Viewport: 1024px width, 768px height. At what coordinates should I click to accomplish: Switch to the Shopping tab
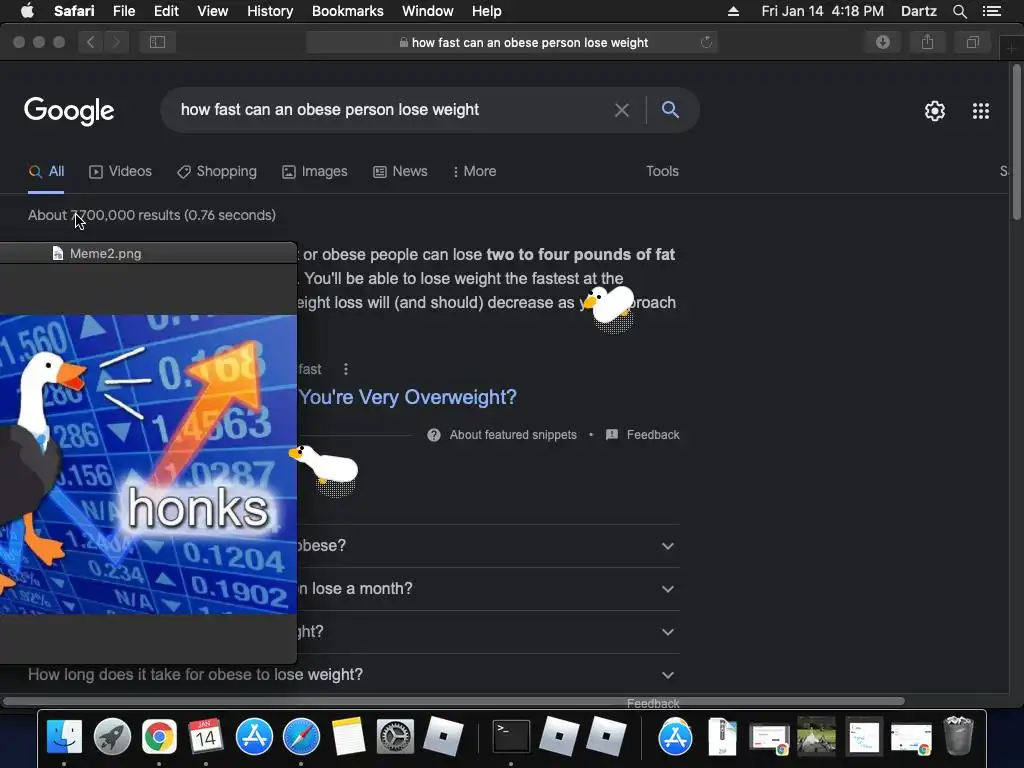[x=217, y=171]
